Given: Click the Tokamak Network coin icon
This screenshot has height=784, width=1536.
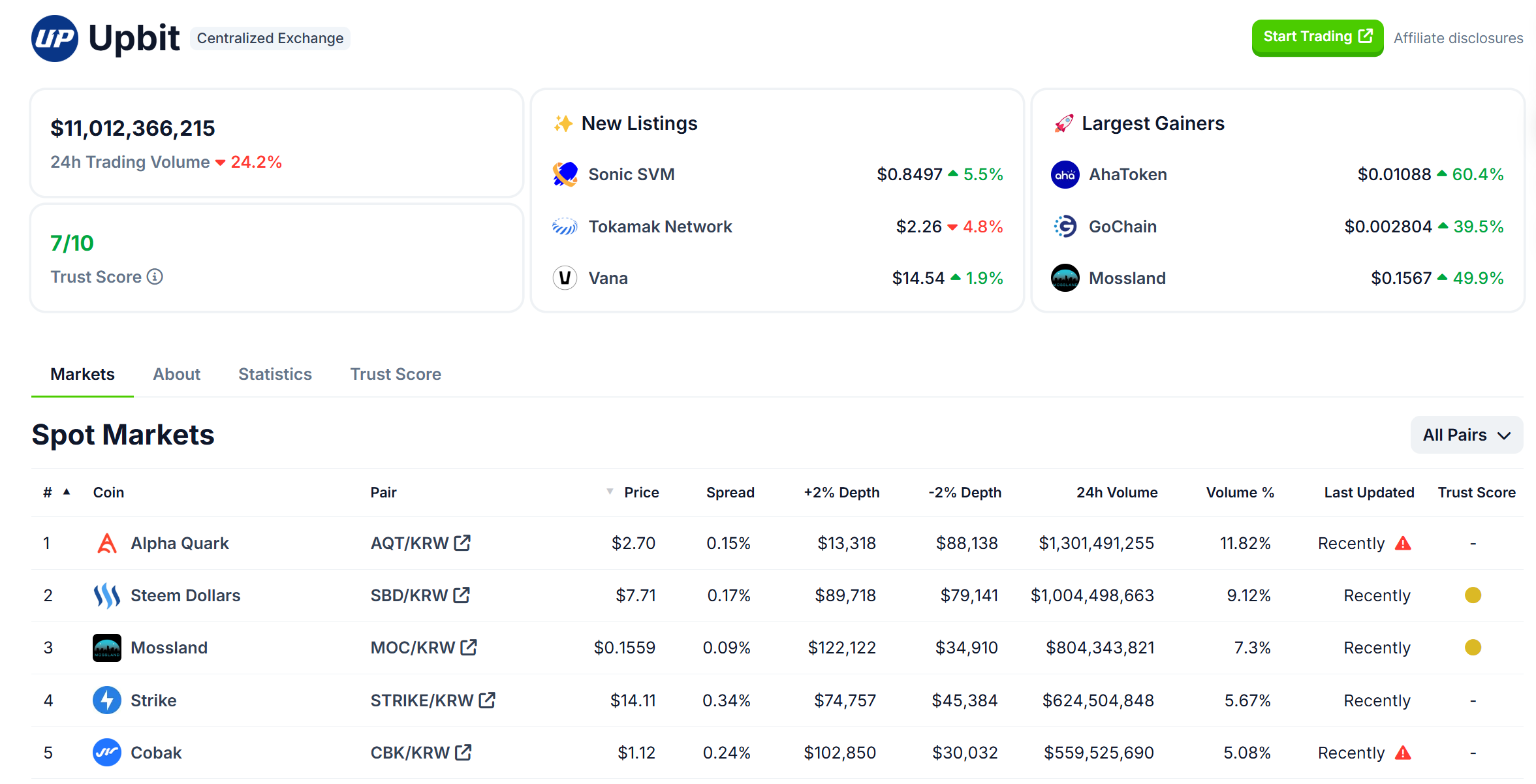Looking at the screenshot, I should (565, 227).
